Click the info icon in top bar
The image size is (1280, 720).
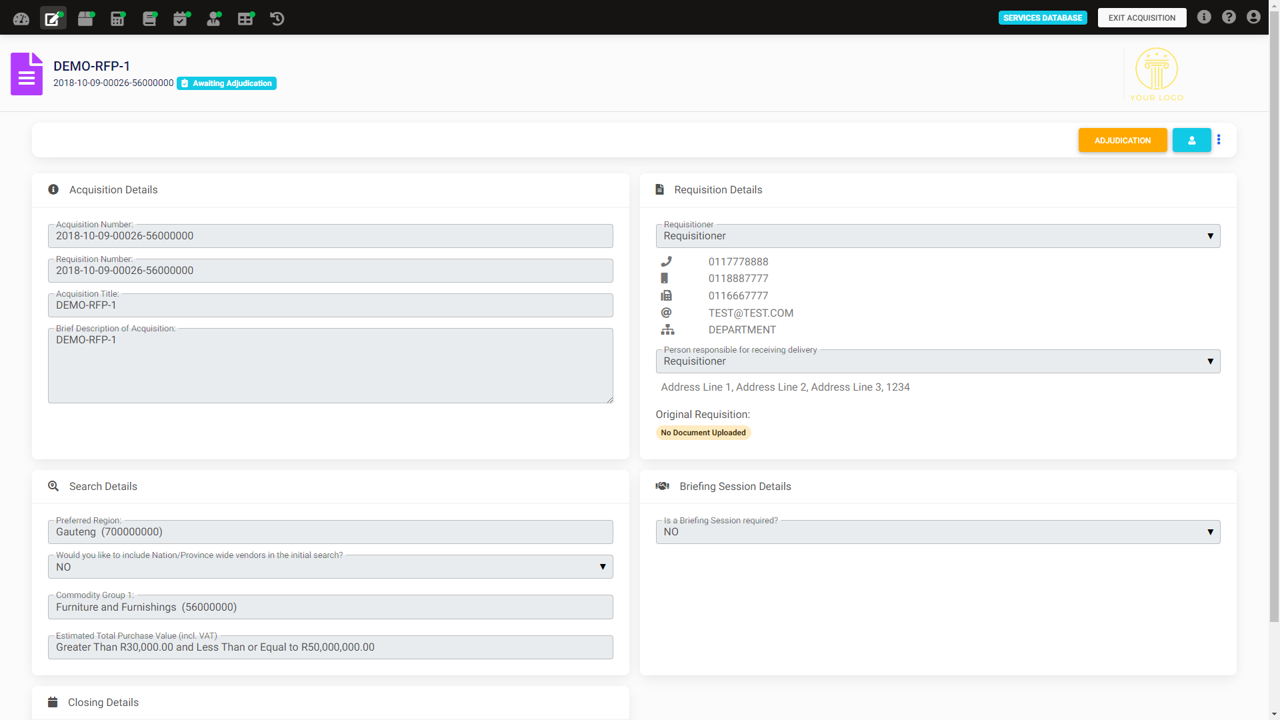tap(1204, 17)
